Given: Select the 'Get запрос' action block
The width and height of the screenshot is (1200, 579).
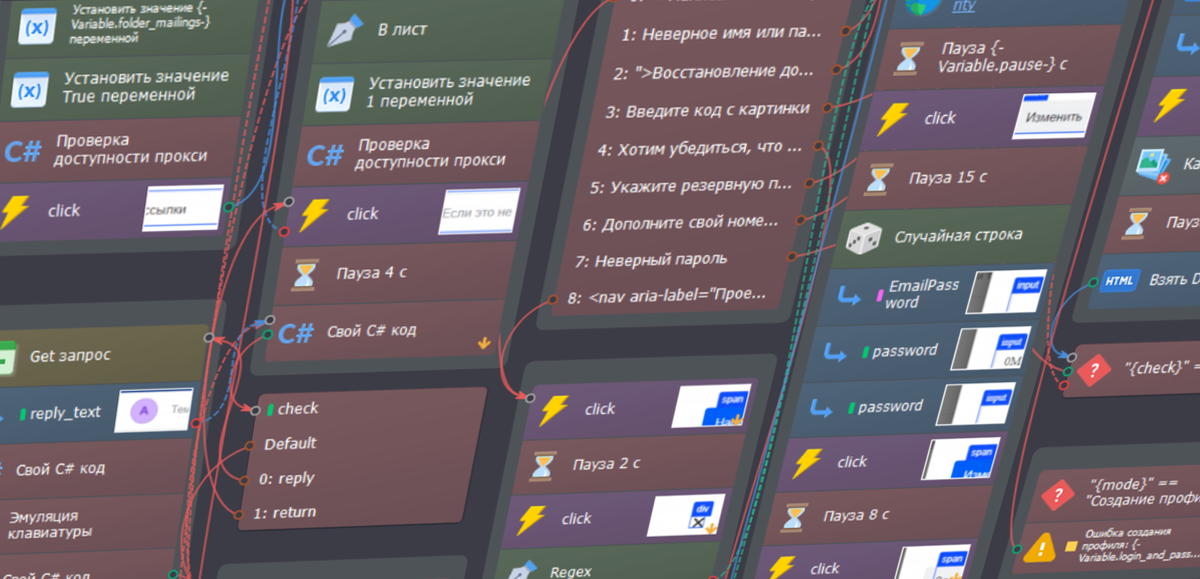Looking at the screenshot, I should [x=103, y=355].
